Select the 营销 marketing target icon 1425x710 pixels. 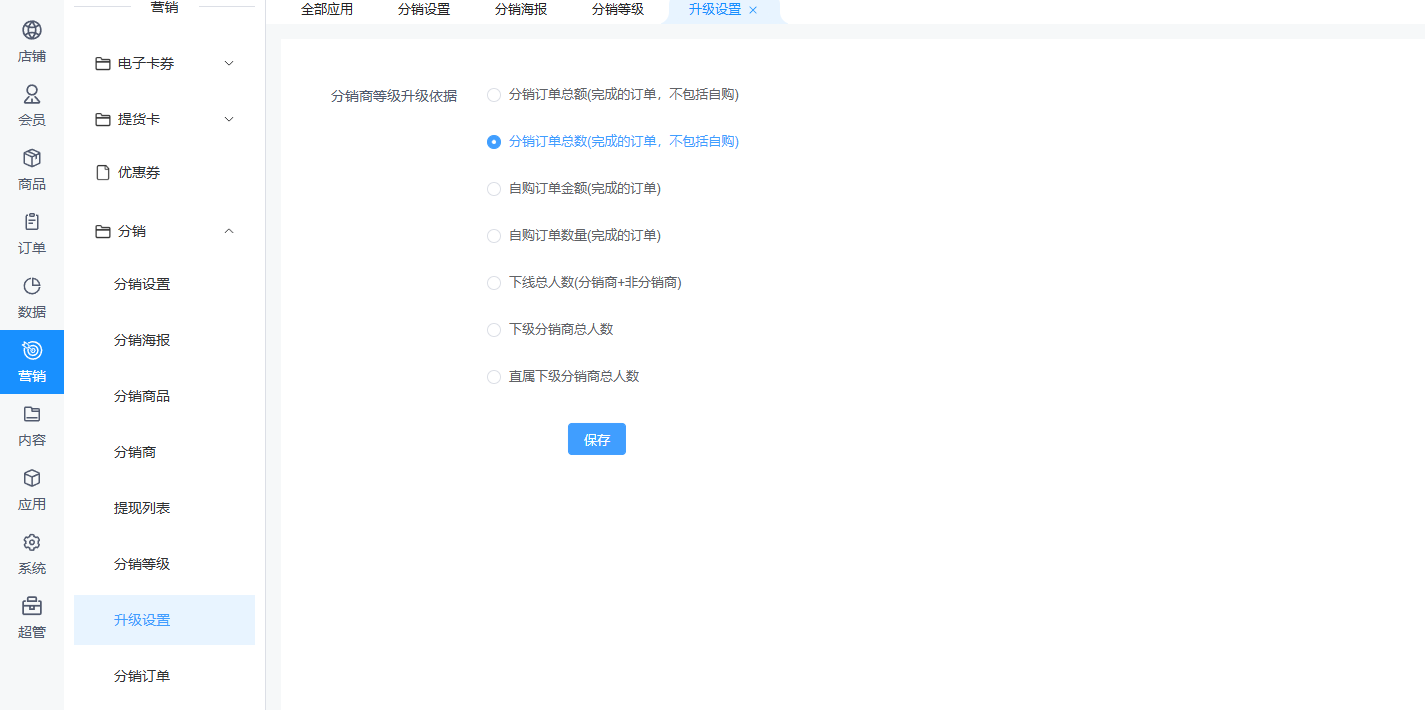point(32,350)
